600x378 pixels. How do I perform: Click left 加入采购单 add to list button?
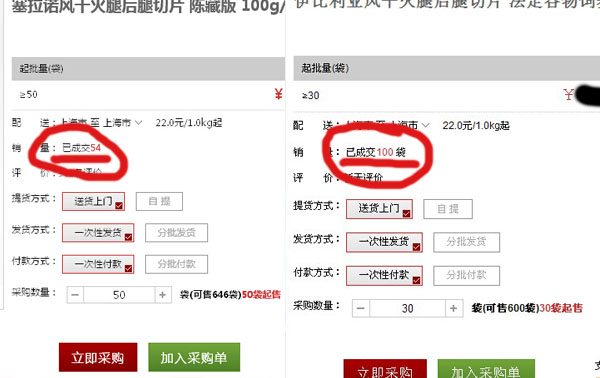(x=194, y=357)
